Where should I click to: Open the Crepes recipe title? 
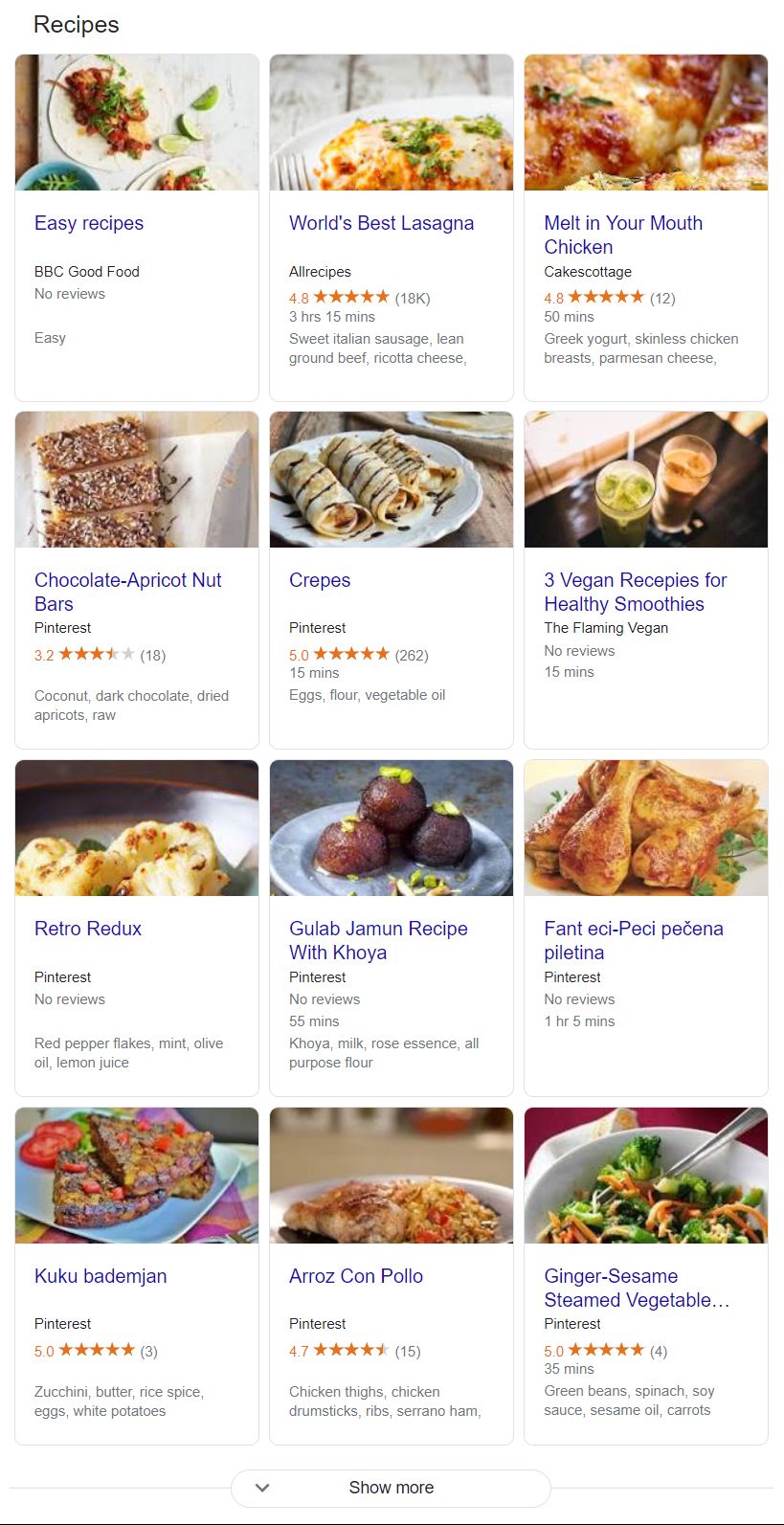pos(320,580)
